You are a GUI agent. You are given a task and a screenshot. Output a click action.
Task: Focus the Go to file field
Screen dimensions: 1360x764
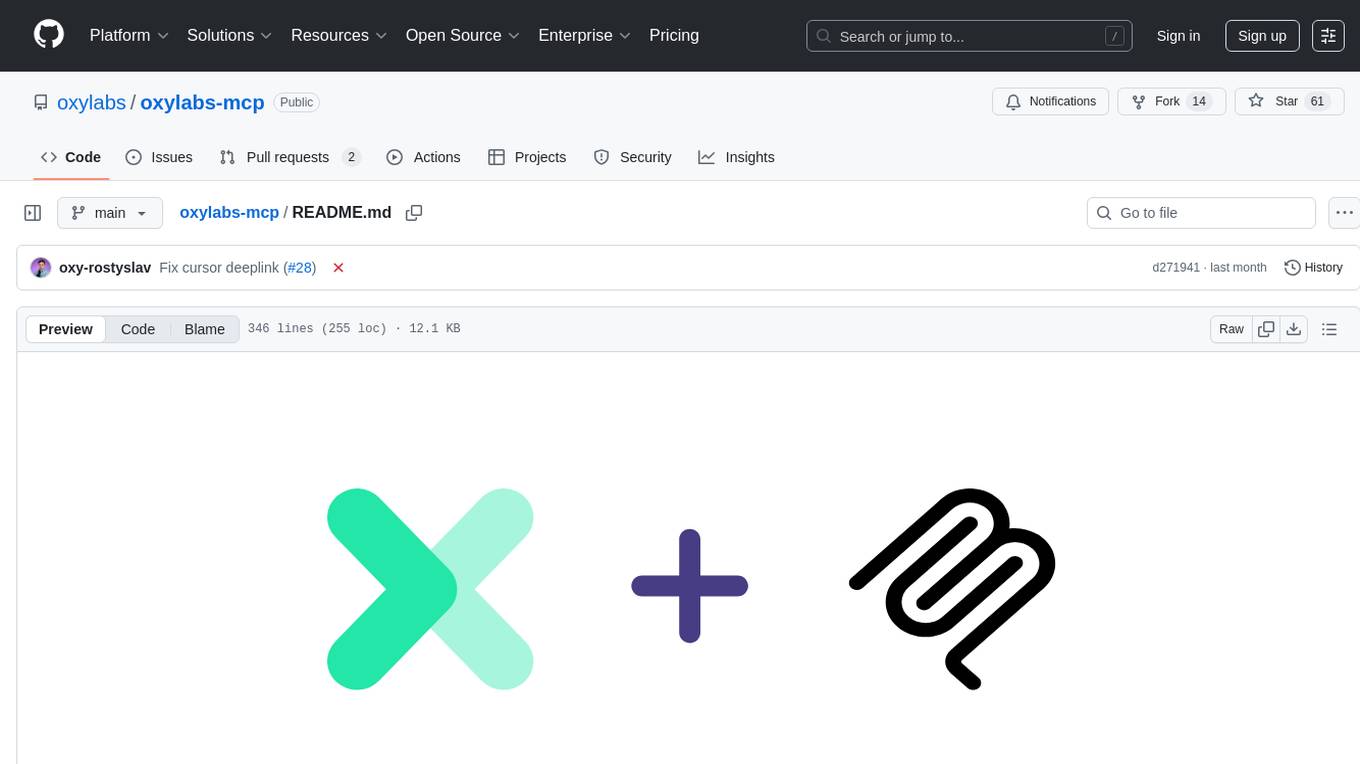(x=1201, y=213)
